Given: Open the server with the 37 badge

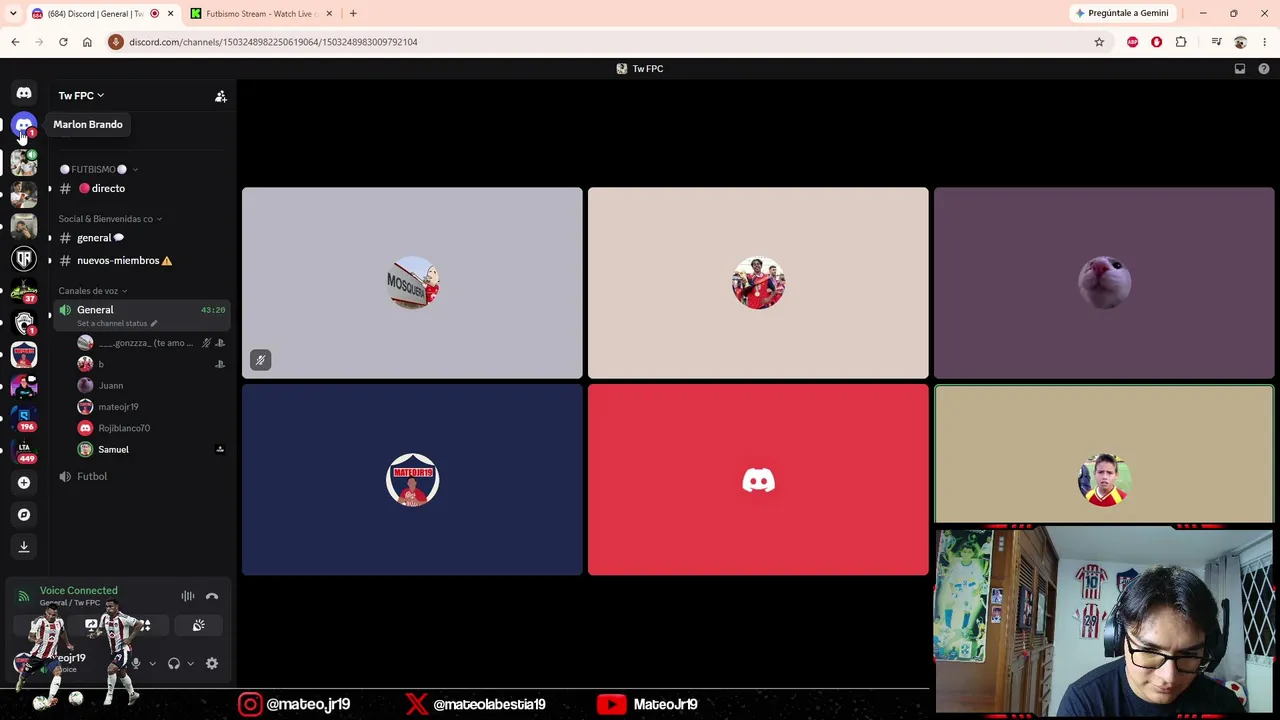Looking at the screenshot, I should point(24,291).
